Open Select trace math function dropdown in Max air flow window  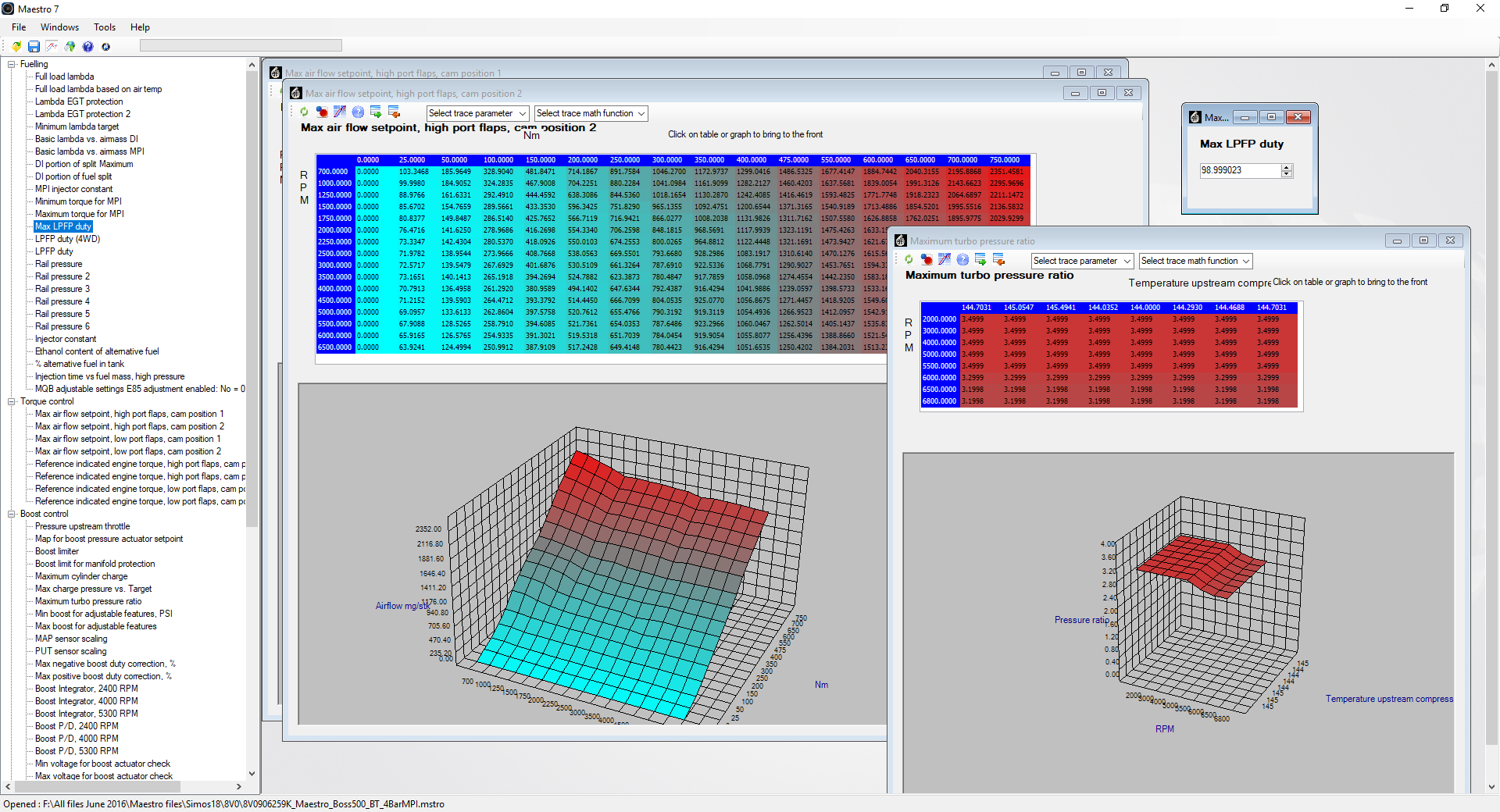point(591,113)
